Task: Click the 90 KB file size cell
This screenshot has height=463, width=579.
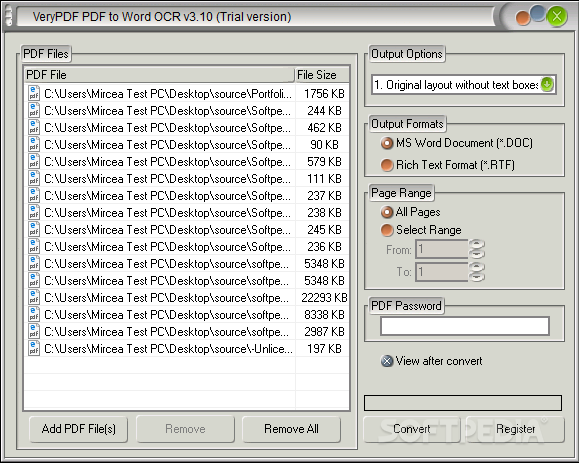Action: tap(324, 145)
